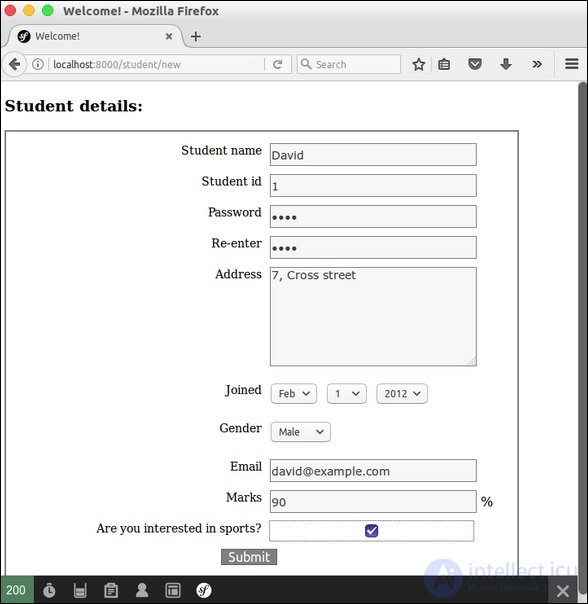Click the Symfony logo in debug toolbar
Viewport: 588px width, 604px height.
pos(203,590)
